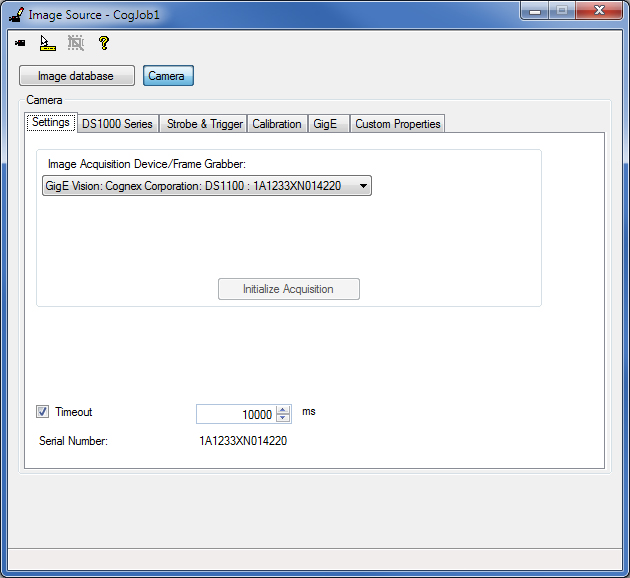Screen dimensions: 630x578
Task: Decrease timeout with the down arrow
Action: click(x=283, y=418)
